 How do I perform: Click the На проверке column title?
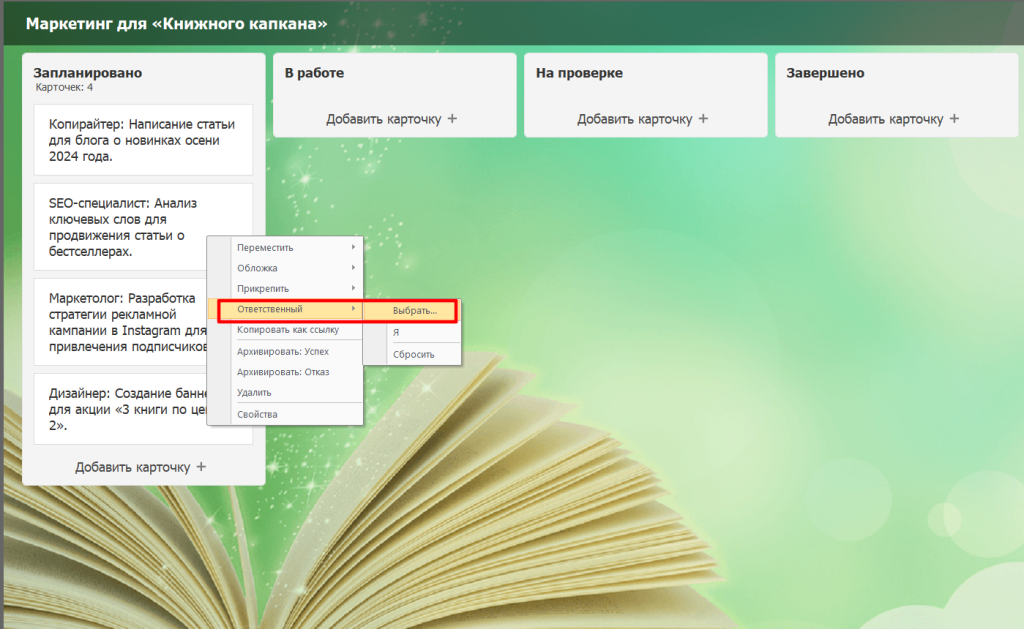pos(579,73)
